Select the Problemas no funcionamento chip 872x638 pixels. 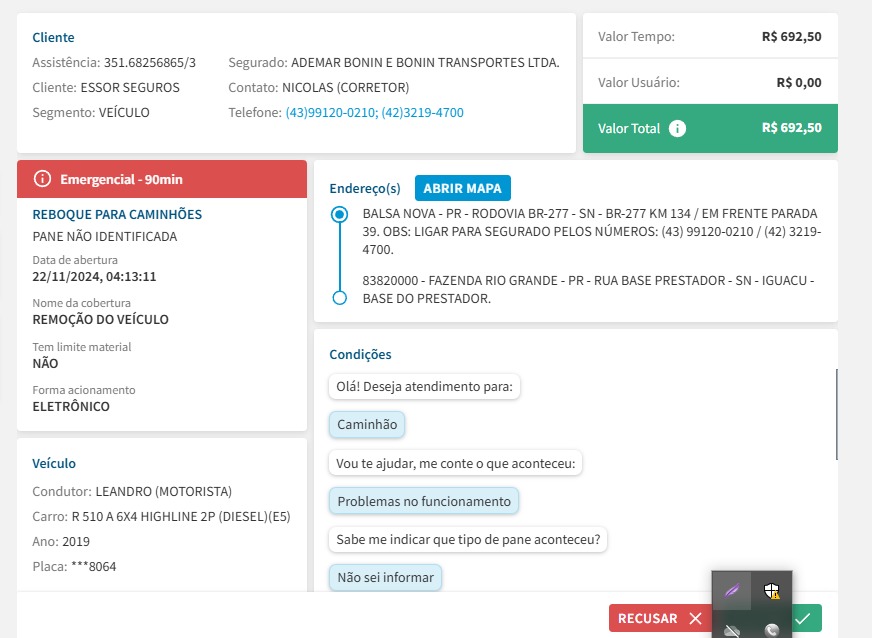click(x=424, y=501)
